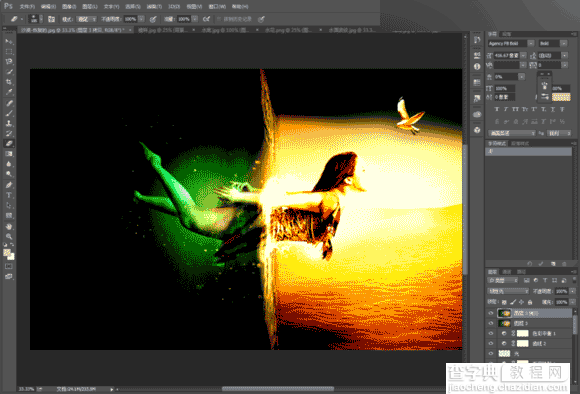Lock layer position in Layers panel
580x394 pixels.
(521, 302)
